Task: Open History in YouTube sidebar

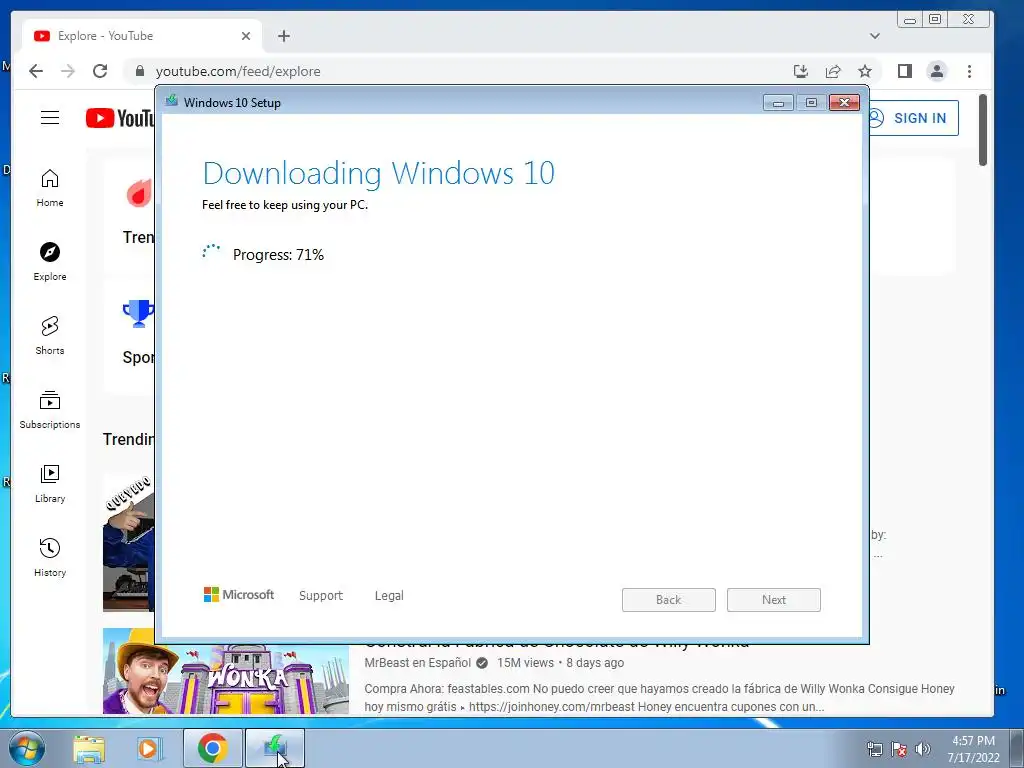Action: pyautogui.click(x=50, y=557)
